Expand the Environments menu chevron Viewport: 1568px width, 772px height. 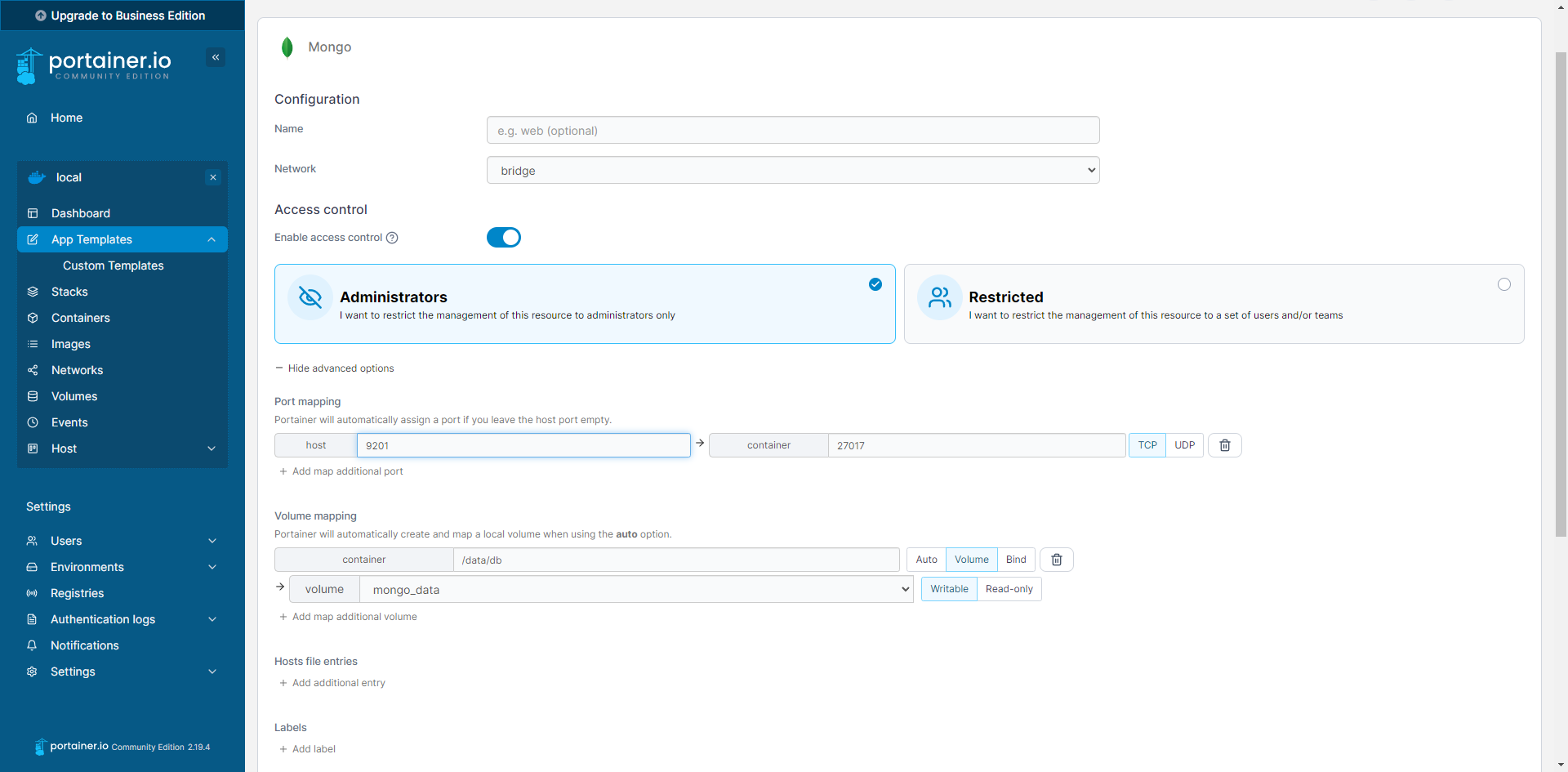pyautogui.click(x=212, y=567)
